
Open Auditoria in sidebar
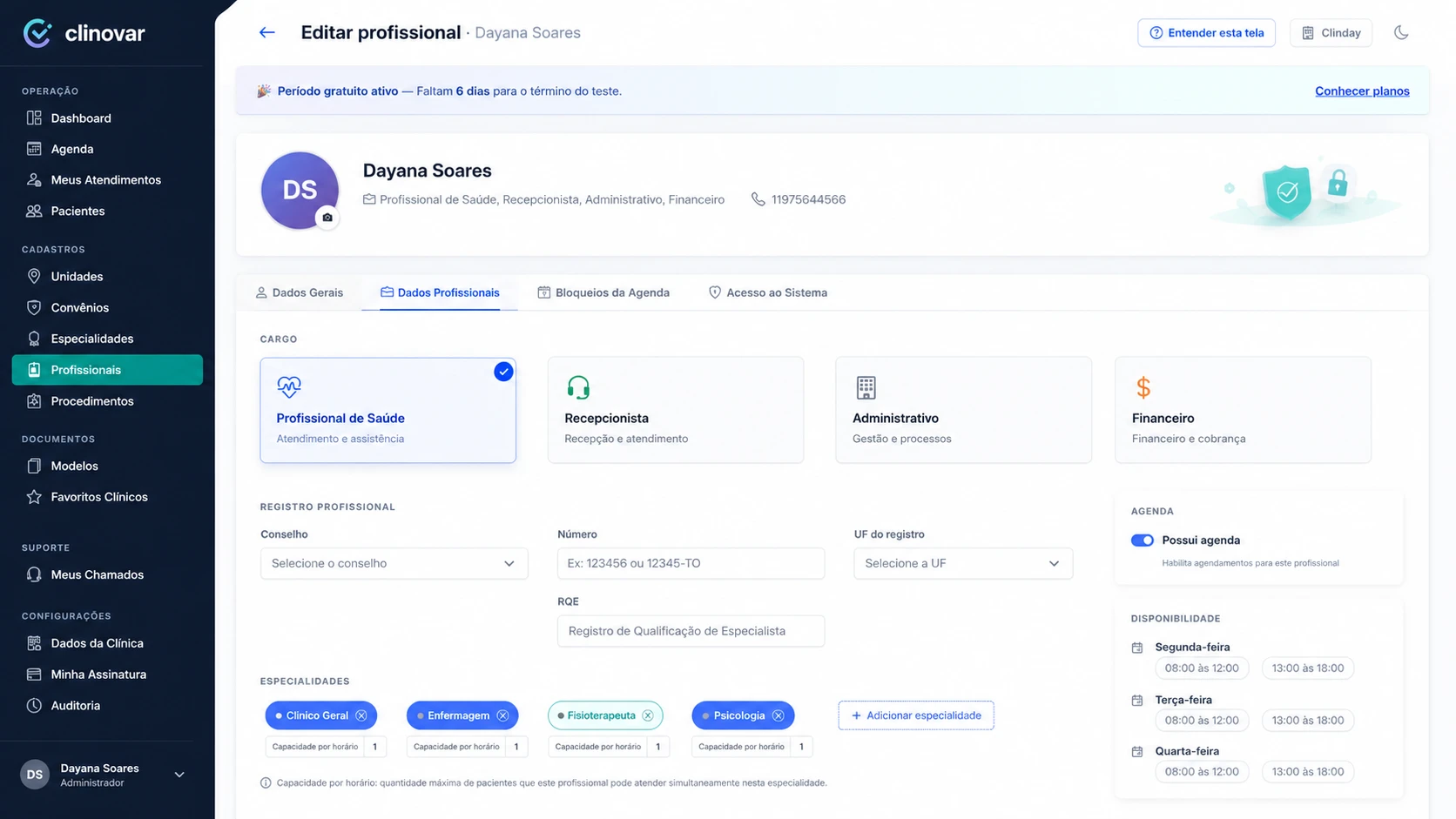coord(107,706)
